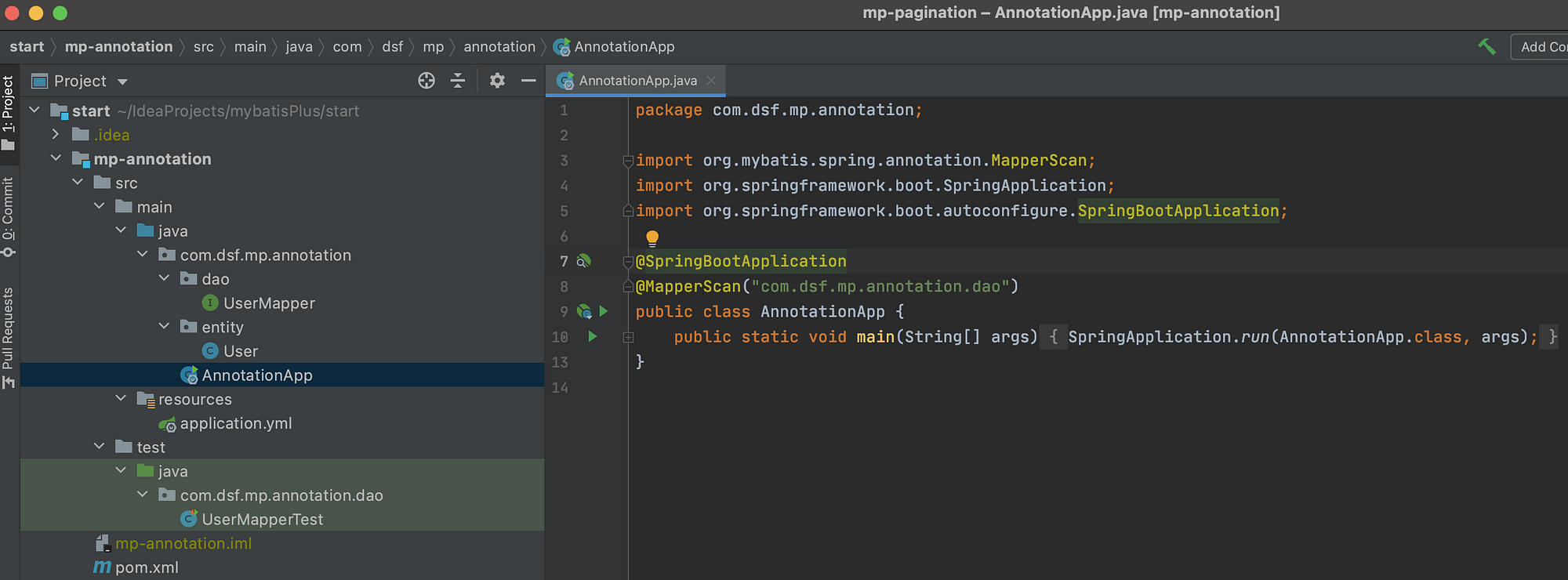Select the AnnotationApp.java editor tab
1568x580 pixels.
click(636, 81)
